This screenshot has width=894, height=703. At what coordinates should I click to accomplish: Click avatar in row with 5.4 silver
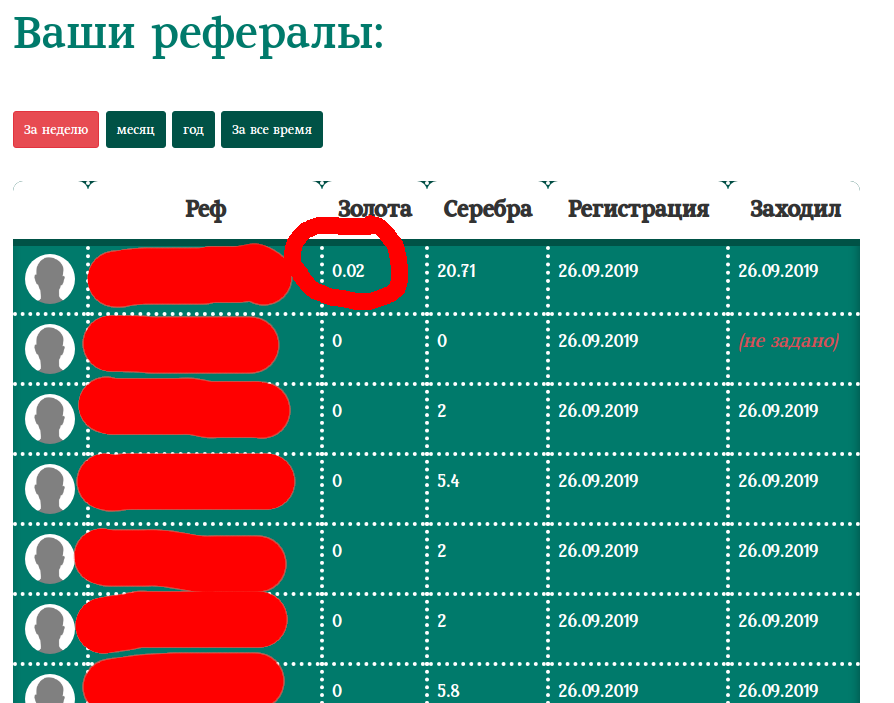pos(50,489)
